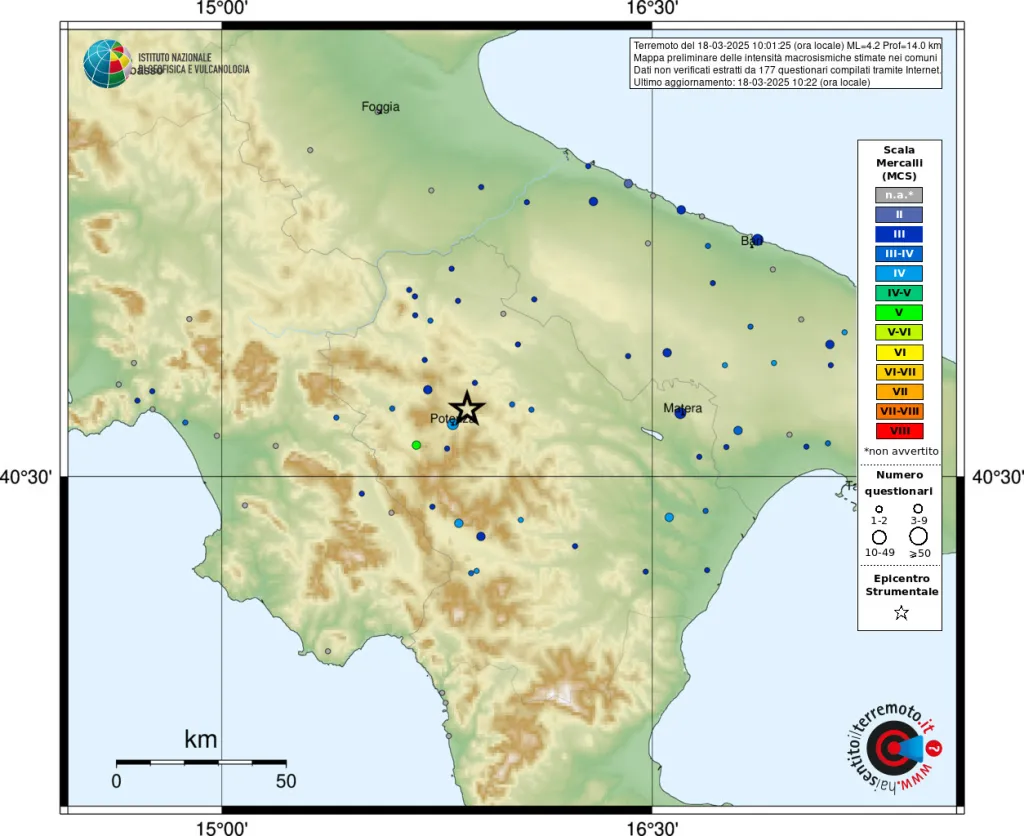The width and height of the screenshot is (1024, 836).
Task: Click the largest ≥50 questionnaire circle in legend
Action: point(918,537)
